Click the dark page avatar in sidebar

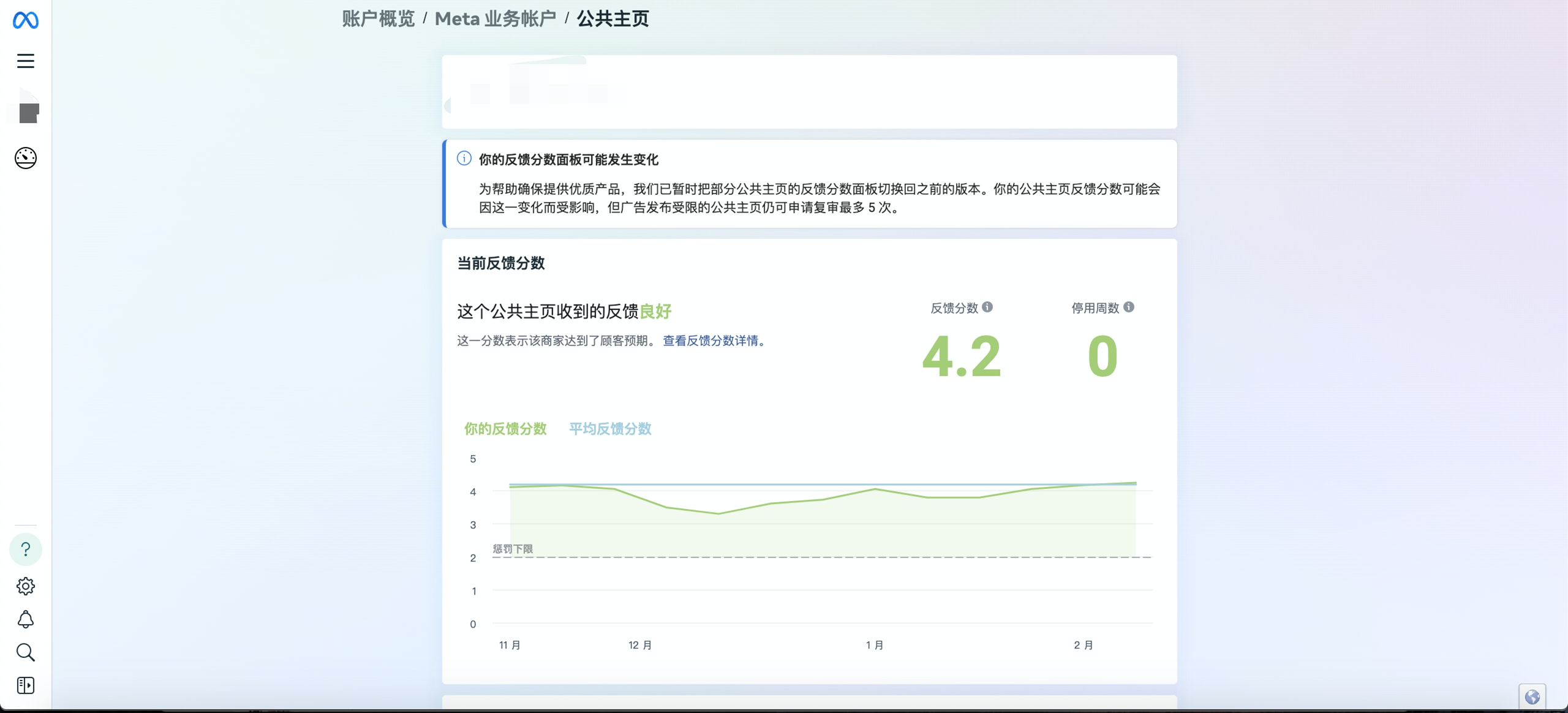28,113
